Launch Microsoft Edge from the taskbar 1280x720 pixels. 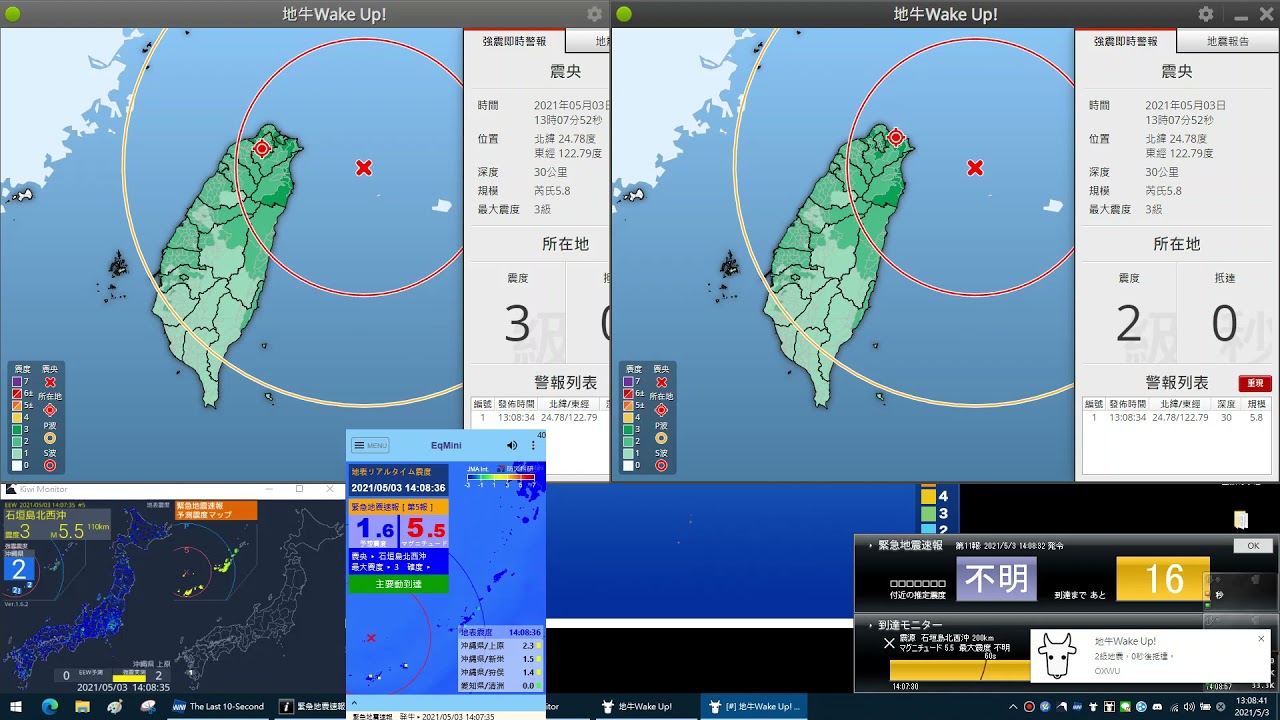point(50,706)
